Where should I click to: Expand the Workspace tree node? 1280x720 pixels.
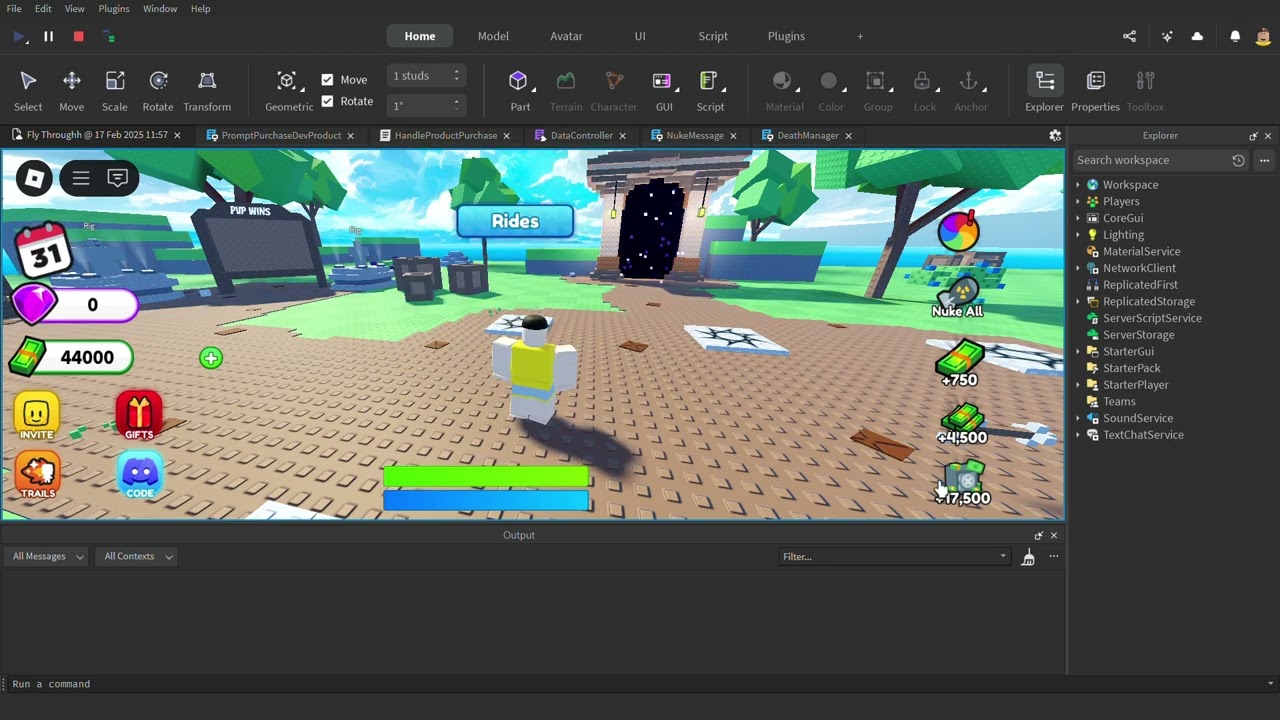click(x=1078, y=185)
